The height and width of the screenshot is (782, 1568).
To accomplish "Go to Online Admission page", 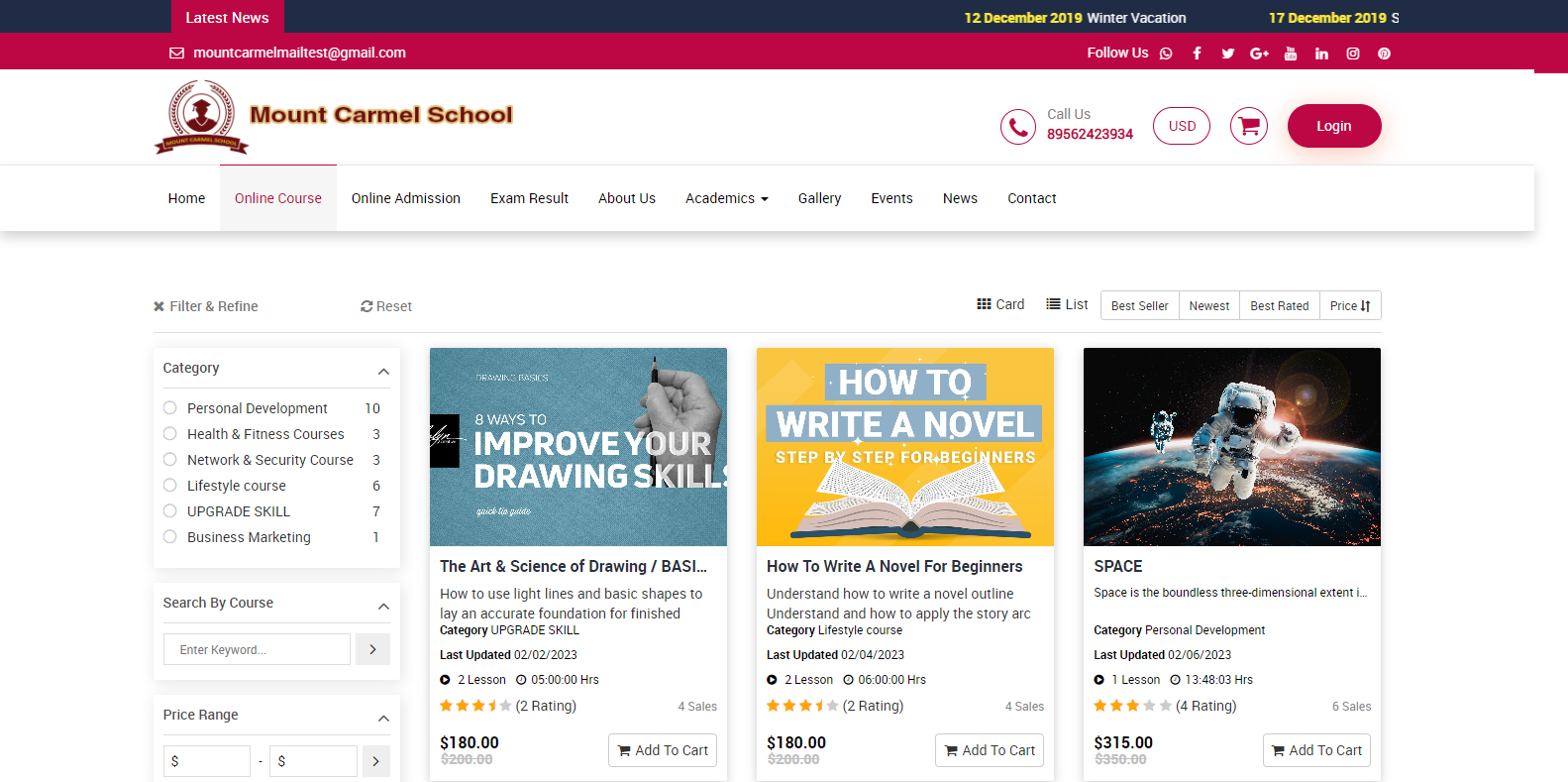I will pos(405,198).
